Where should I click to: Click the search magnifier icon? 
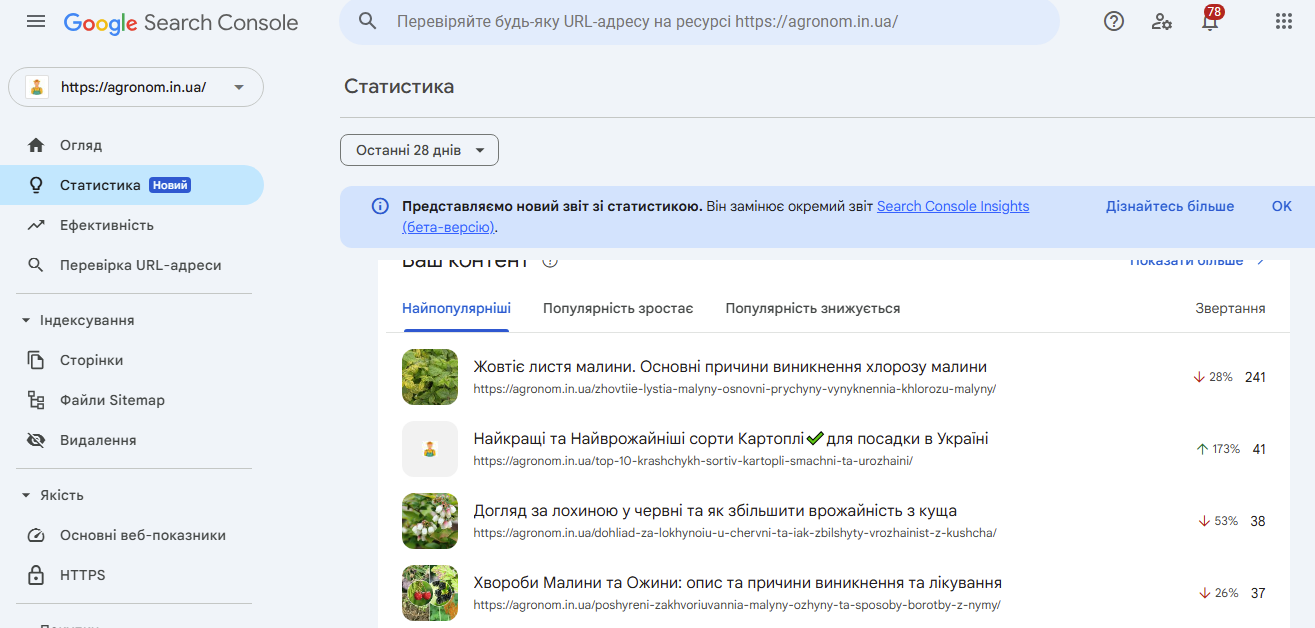(x=368, y=21)
